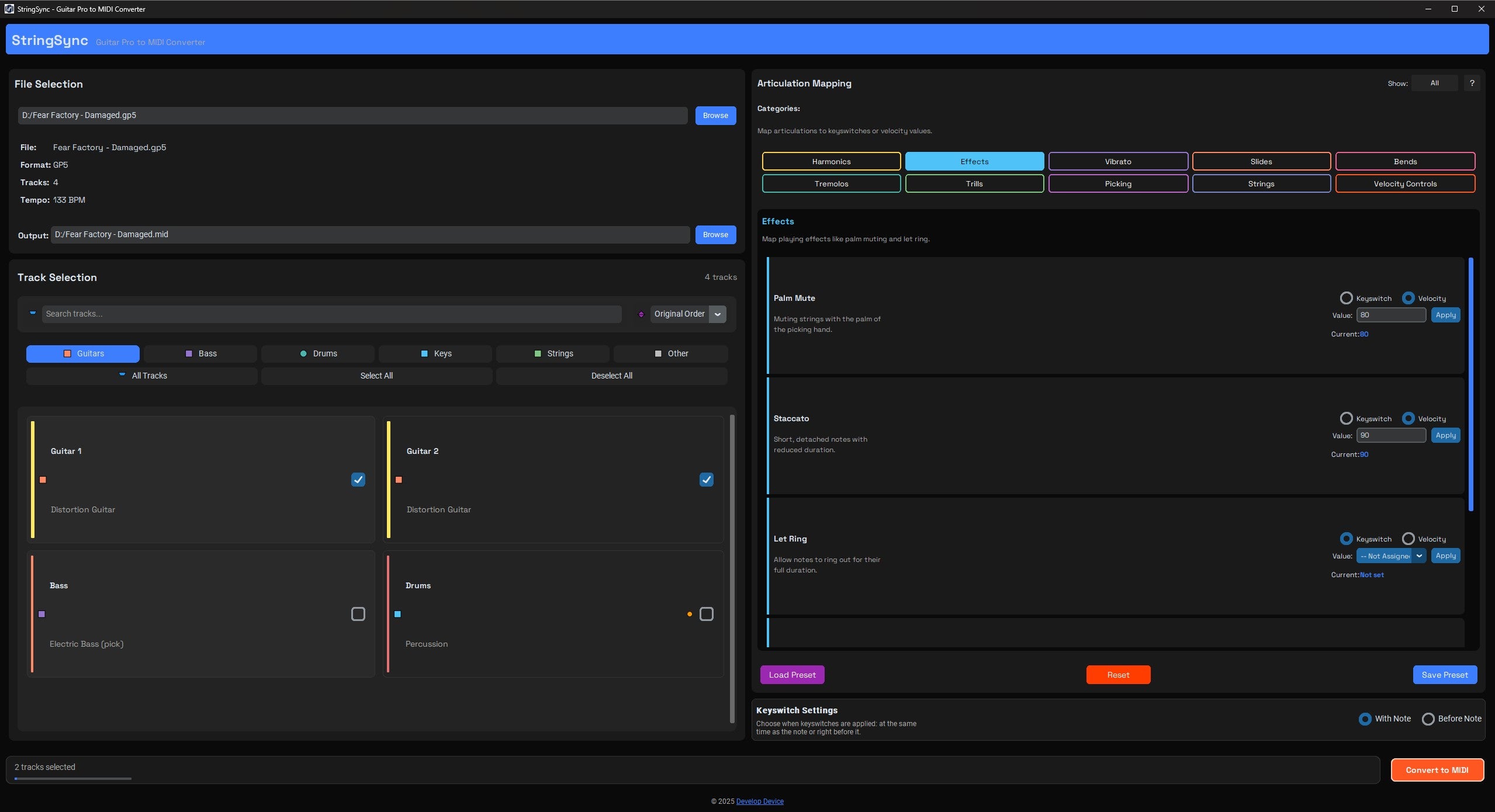Select Keyswitch mode for Palm Mute
The height and width of the screenshot is (812, 1495).
tap(1347, 298)
